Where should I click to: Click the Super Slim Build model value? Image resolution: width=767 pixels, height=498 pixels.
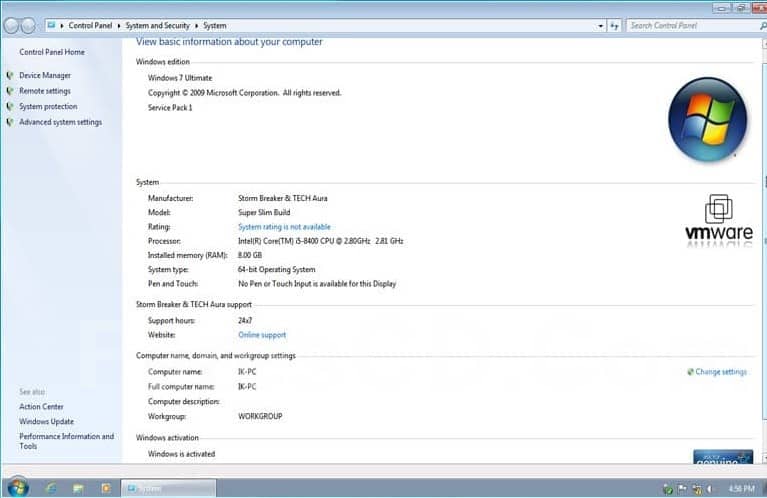click(x=264, y=212)
